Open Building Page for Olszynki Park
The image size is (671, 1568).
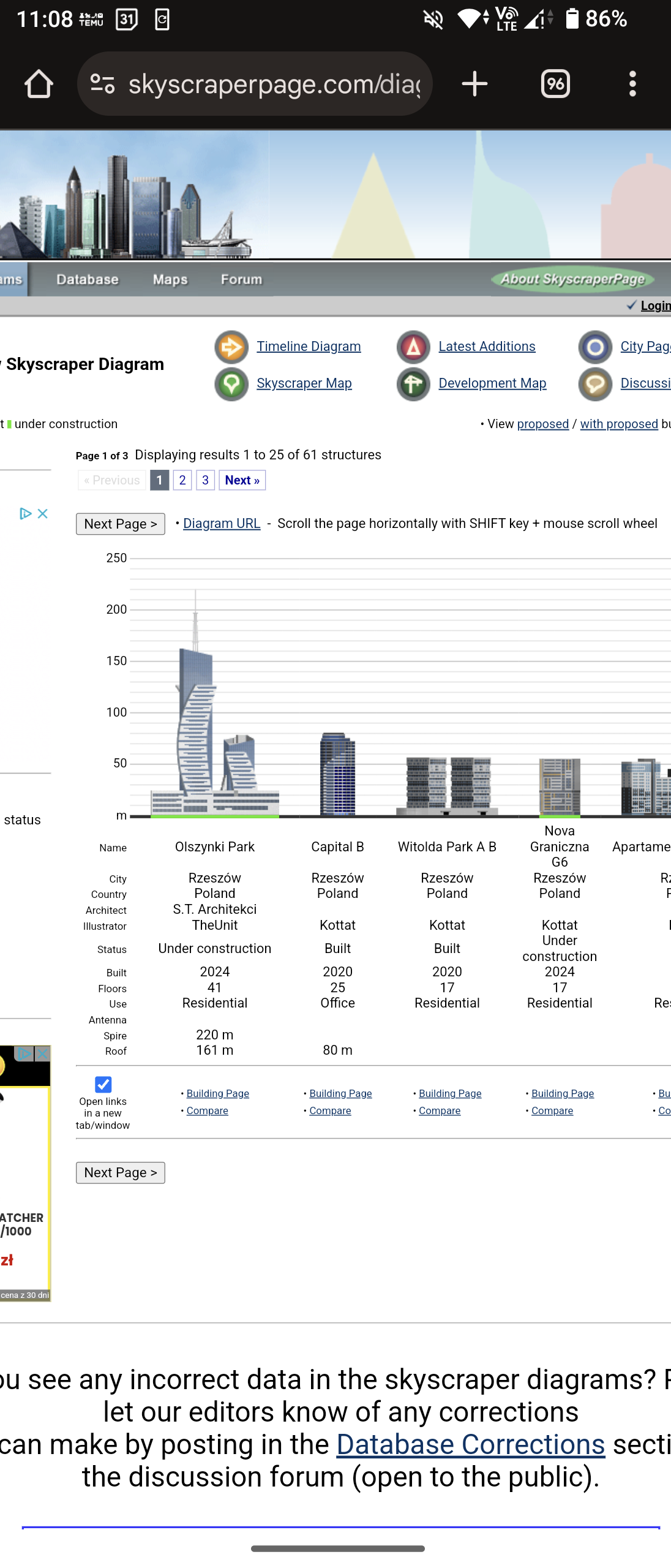(x=217, y=1093)
